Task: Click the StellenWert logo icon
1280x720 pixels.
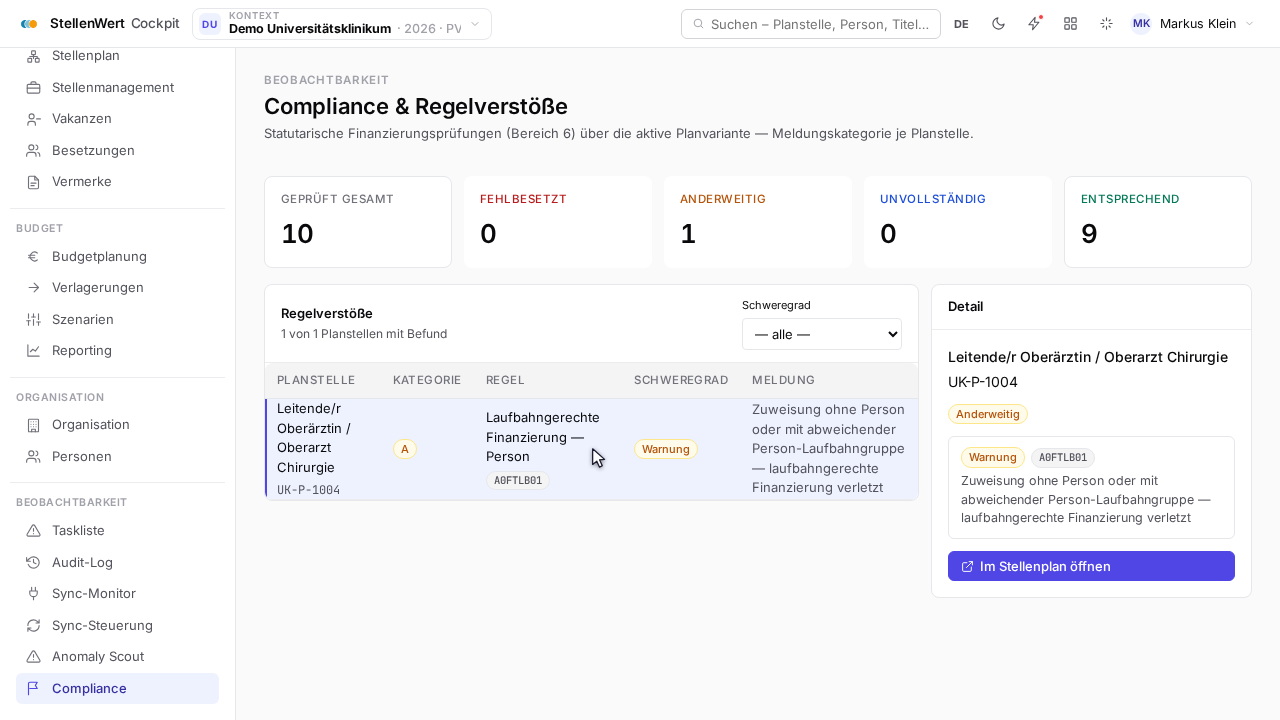Action: (x=29, y=24)
